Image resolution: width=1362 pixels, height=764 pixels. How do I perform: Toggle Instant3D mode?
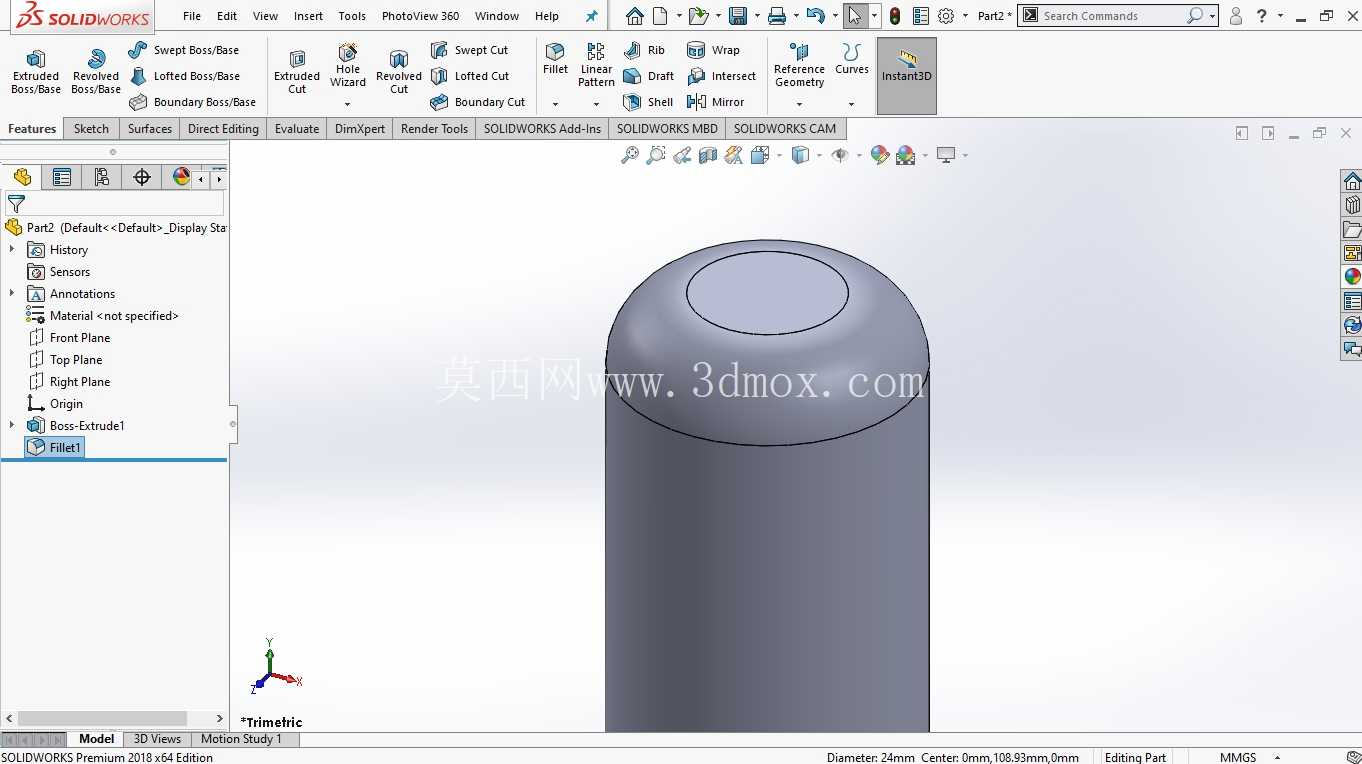[x=907, y=76]
